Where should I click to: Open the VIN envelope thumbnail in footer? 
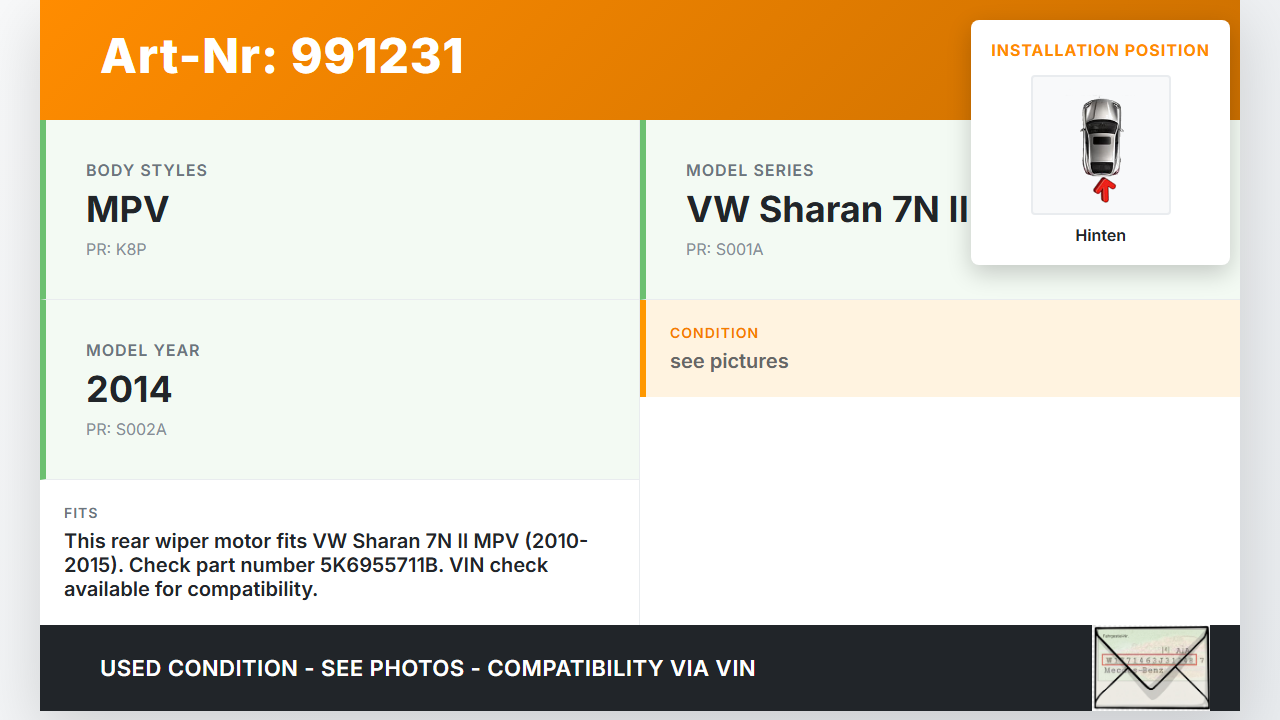click(1151, 667)
